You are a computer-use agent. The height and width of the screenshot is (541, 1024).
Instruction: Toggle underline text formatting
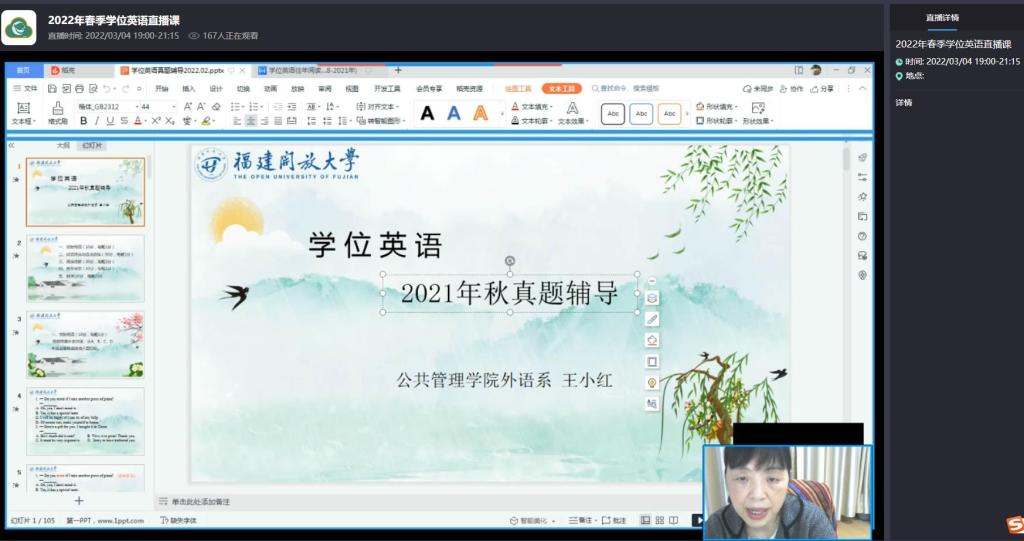pyautogui.click(x=109, y=121)
